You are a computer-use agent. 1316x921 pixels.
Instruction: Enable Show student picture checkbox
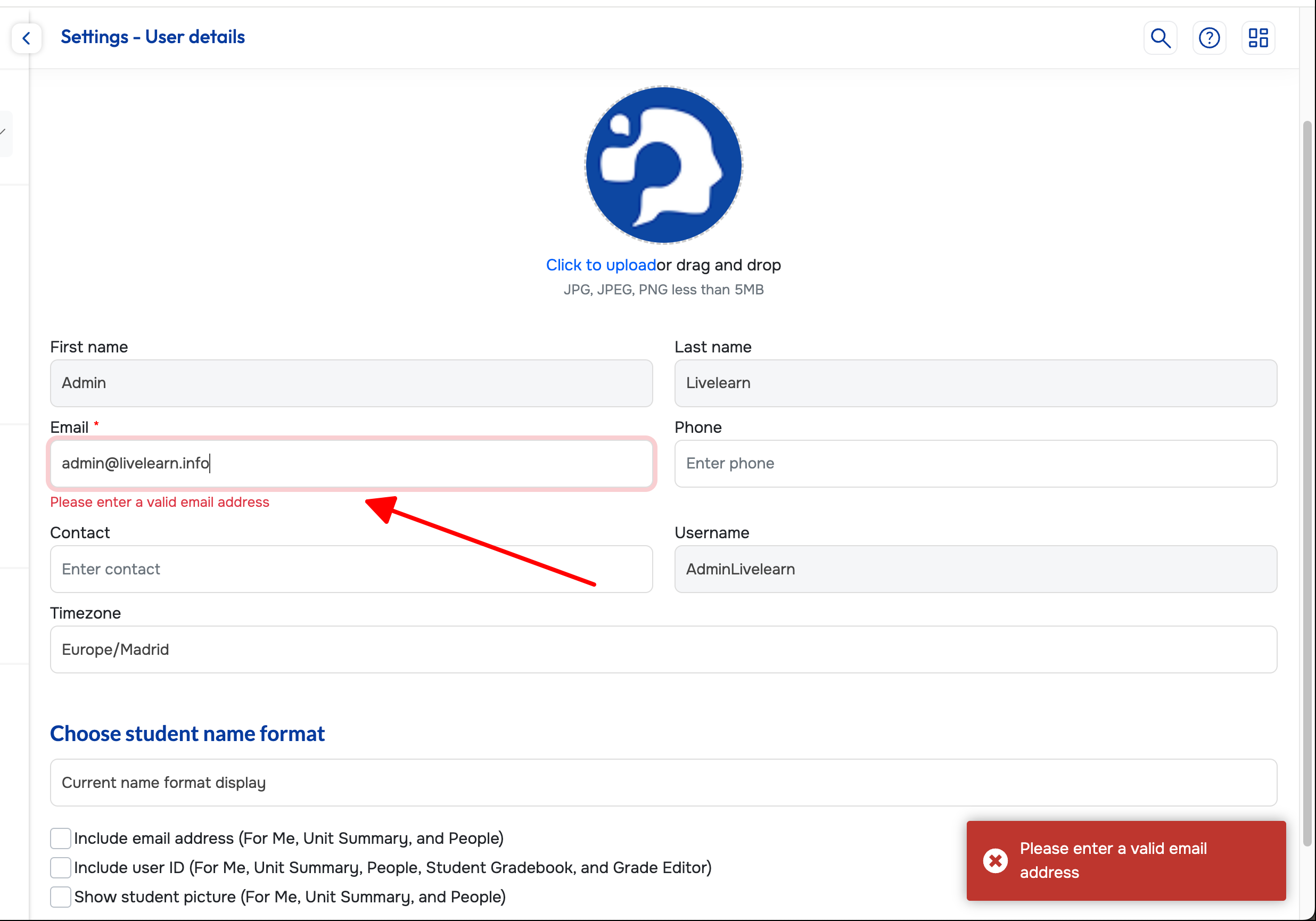coord(60,897)
